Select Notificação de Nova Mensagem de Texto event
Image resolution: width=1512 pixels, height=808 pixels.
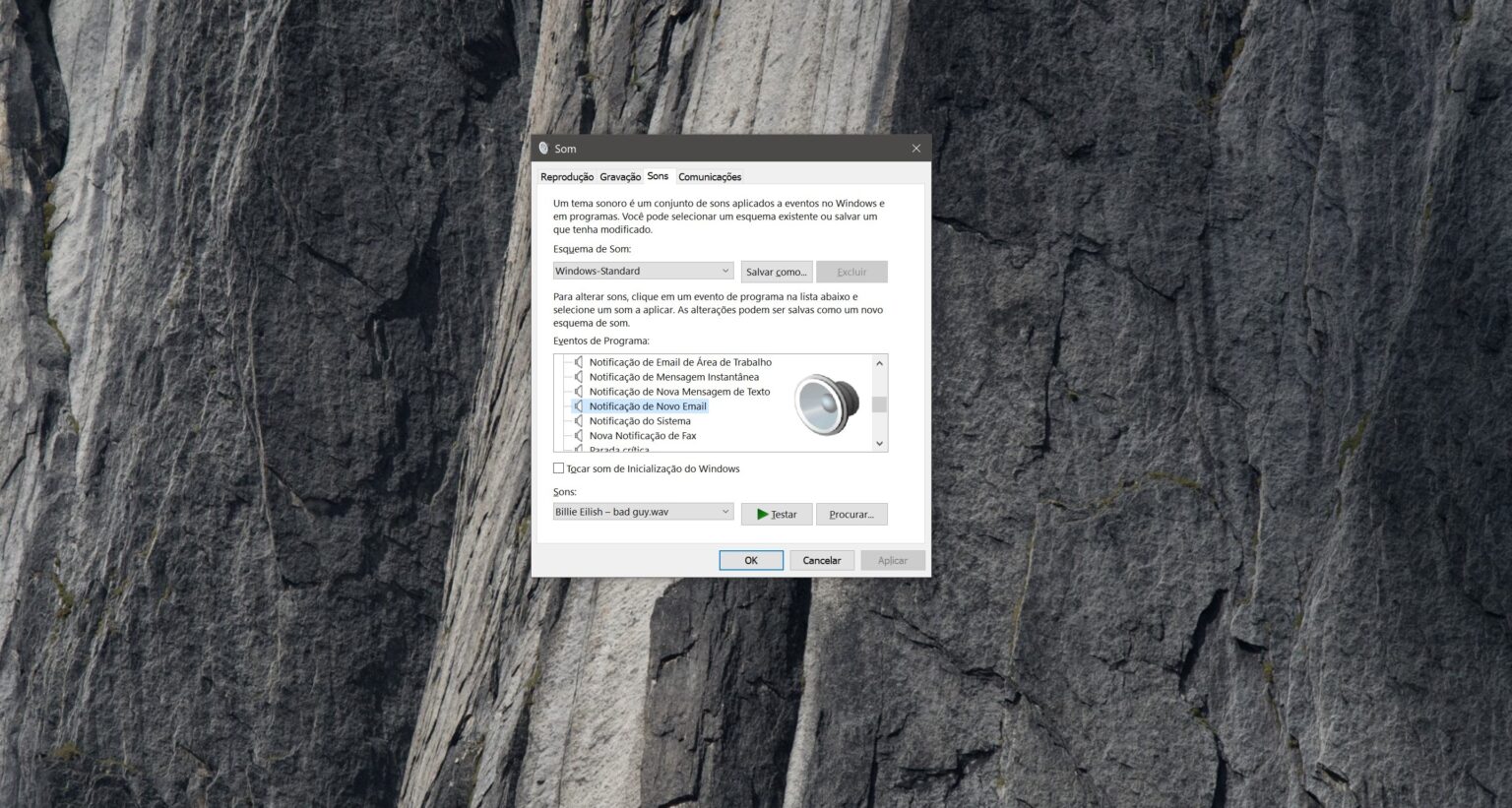[679, 392]
